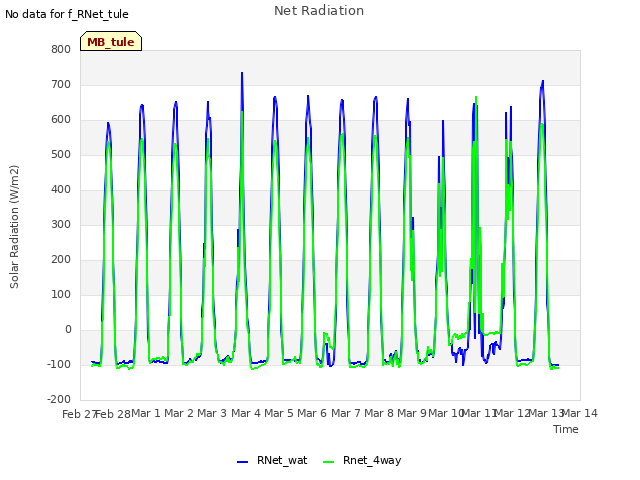The height and width of the screenshot is (480, 640).
Task: Click the 700 y-axis tick label
Action: click(61, 84)
